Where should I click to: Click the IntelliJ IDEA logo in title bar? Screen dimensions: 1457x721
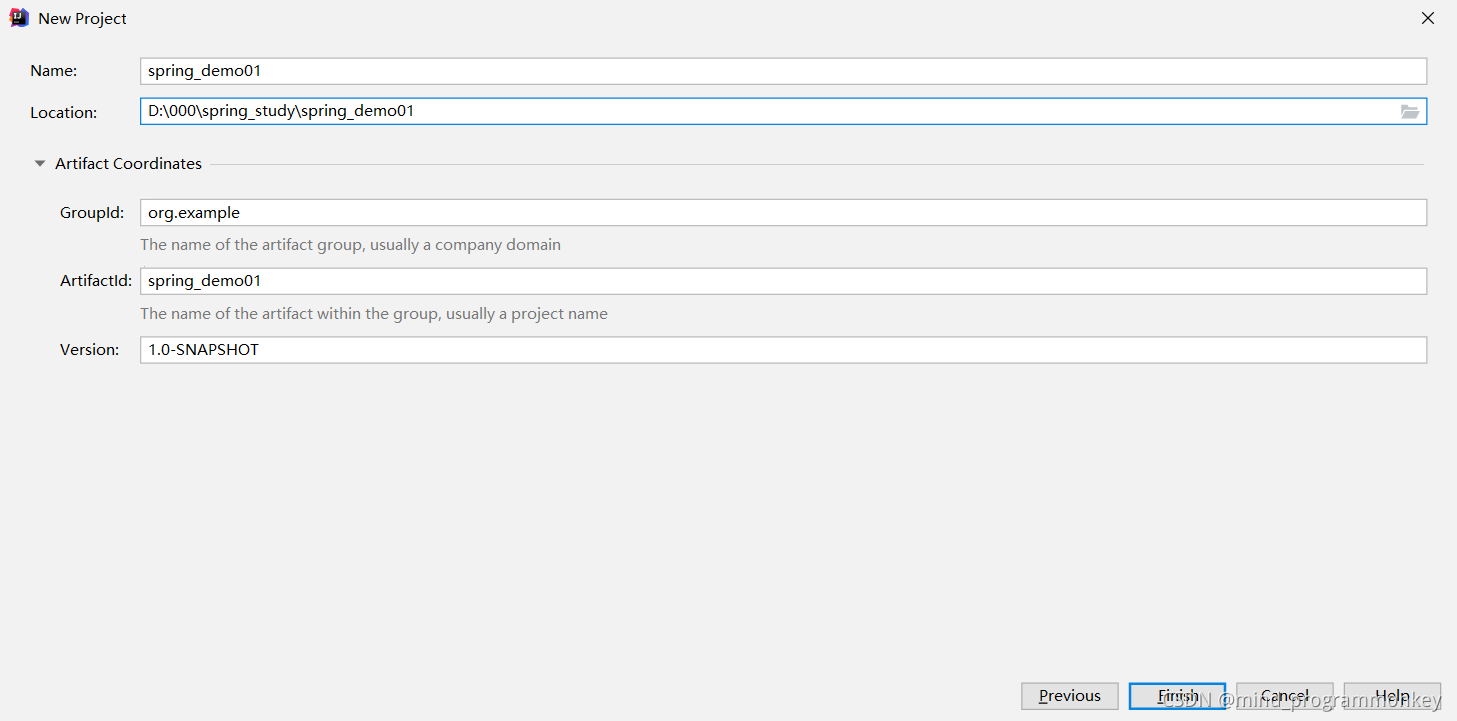click(x=19, y=18)
